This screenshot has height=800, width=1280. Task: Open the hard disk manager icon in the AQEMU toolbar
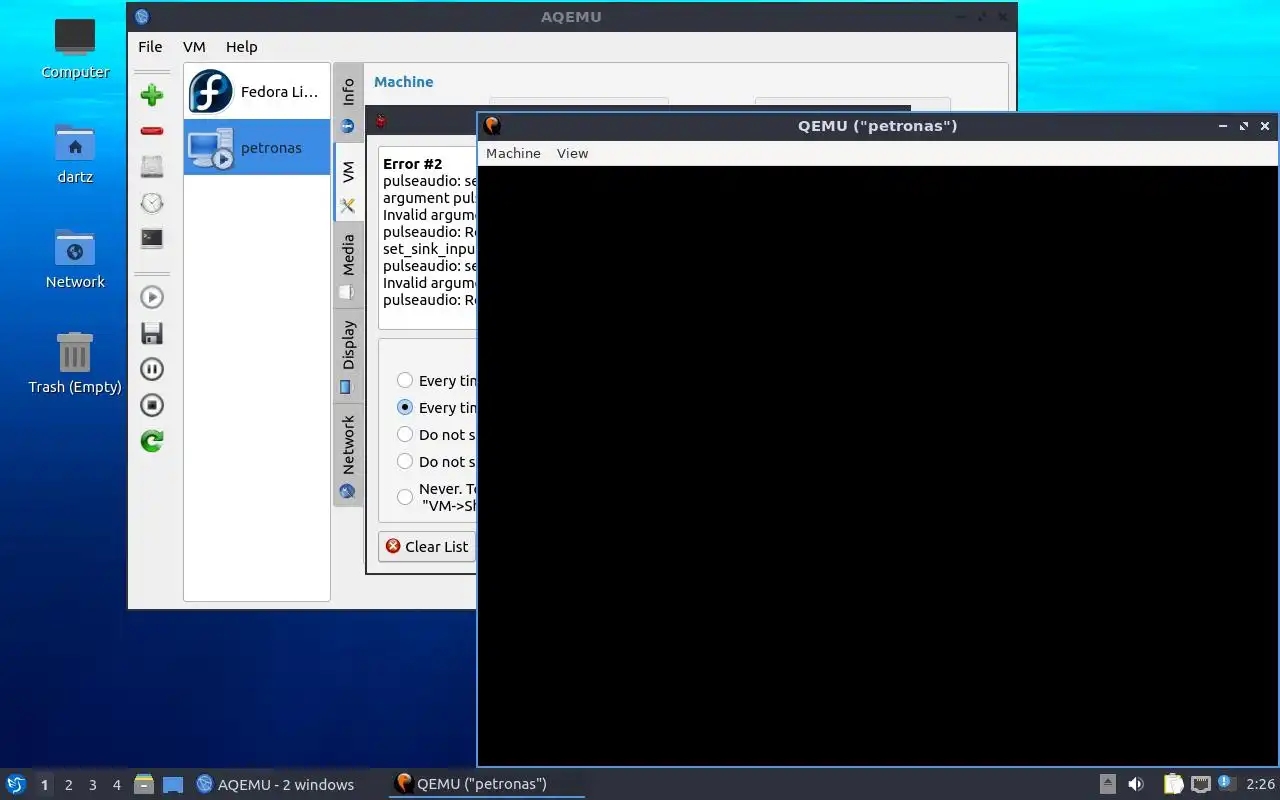tap(152, 167)
